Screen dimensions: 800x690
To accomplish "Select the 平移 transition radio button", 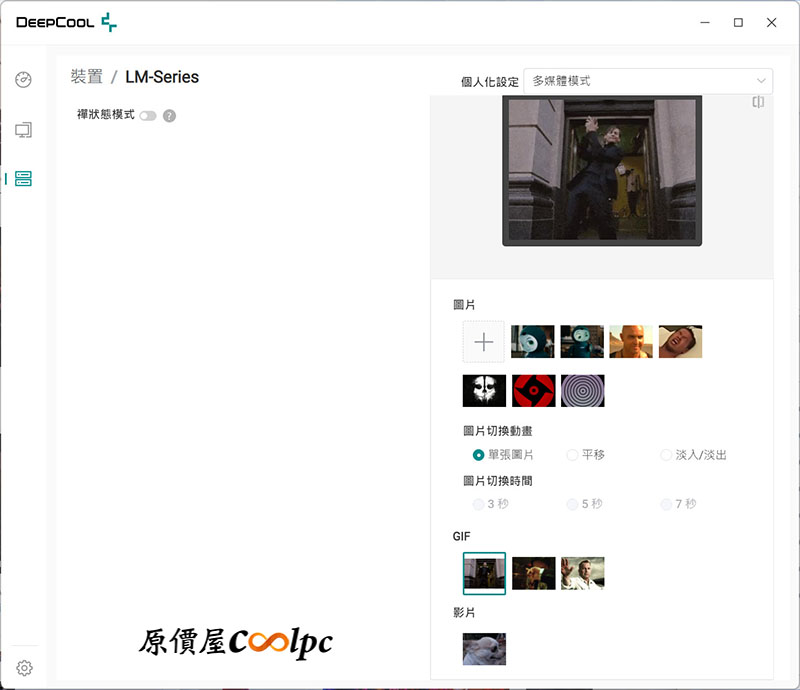I will tap(573, 455).
